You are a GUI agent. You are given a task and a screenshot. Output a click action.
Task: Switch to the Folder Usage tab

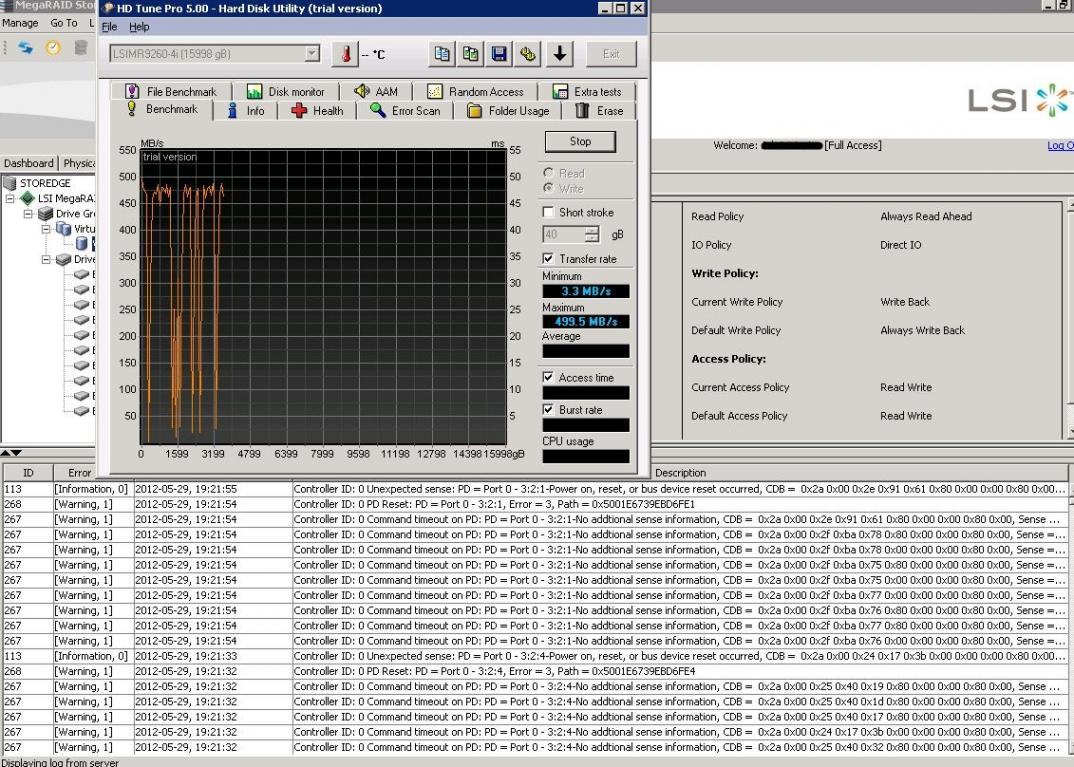[x=508, y=111]
